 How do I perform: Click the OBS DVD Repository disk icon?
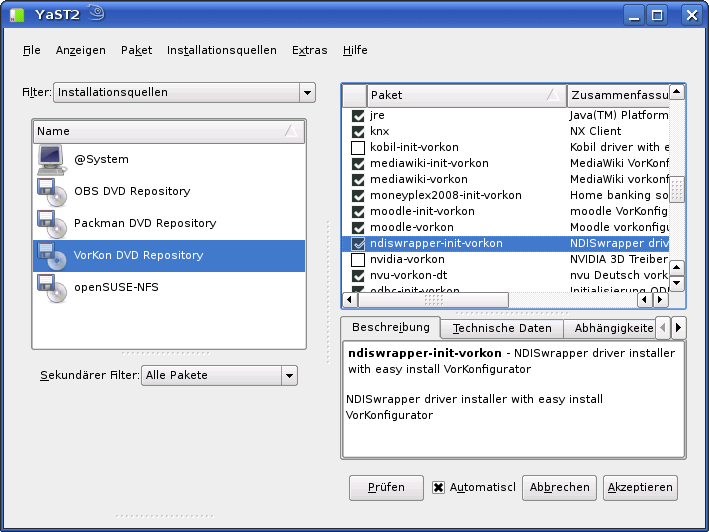(x=52, y=192)
